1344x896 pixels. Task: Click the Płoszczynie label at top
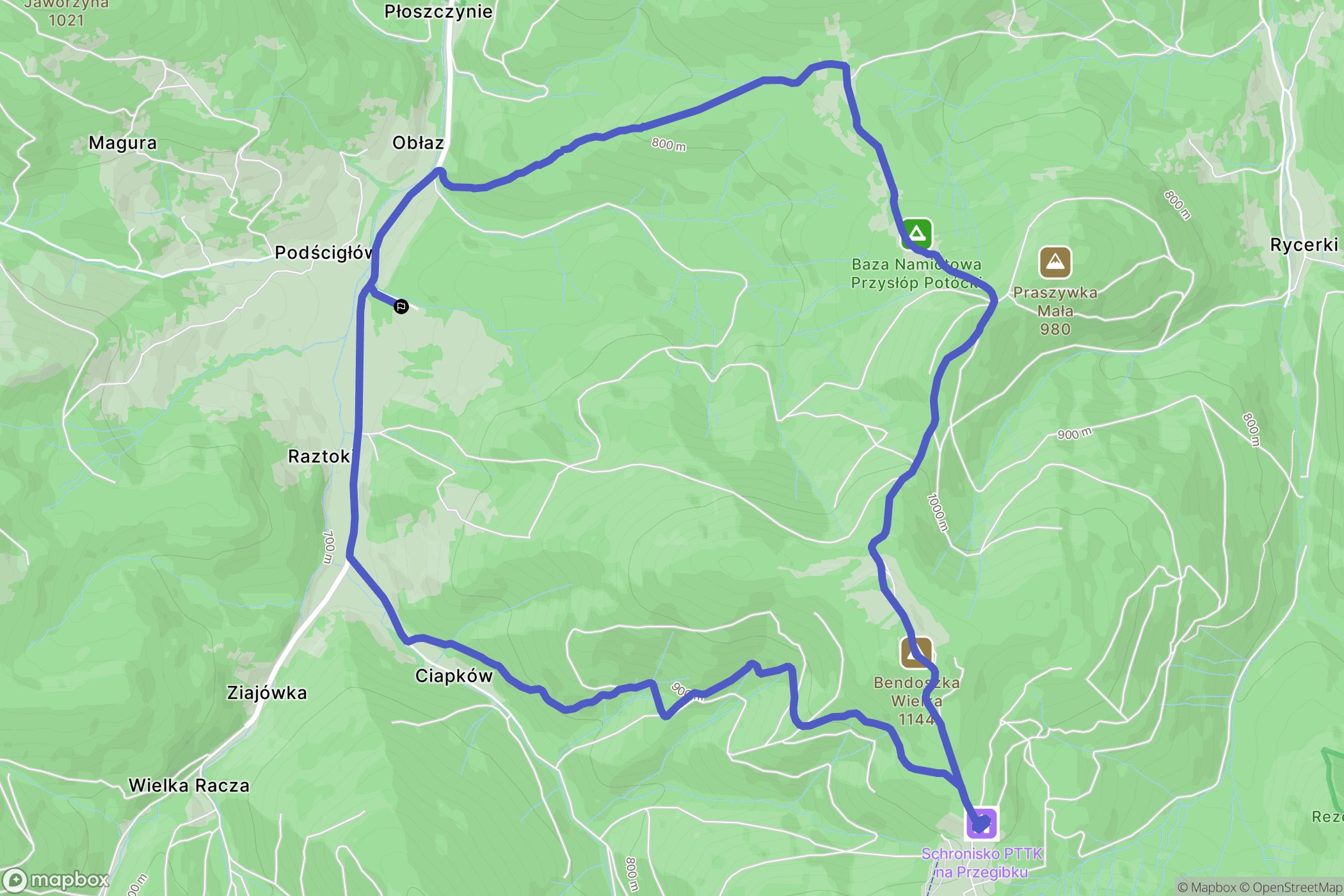click(x=438, y=12)
